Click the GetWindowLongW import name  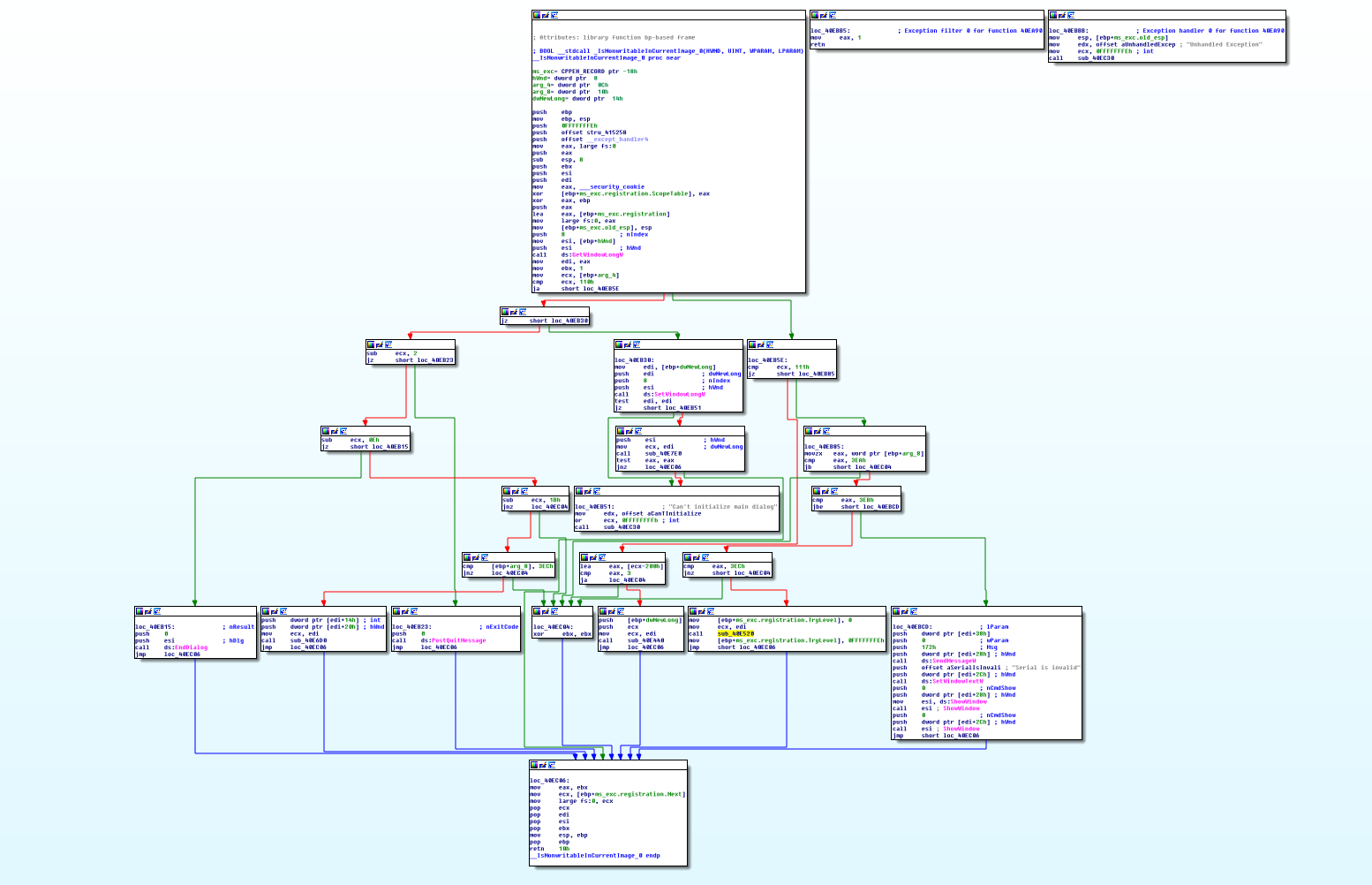(597, 254)
